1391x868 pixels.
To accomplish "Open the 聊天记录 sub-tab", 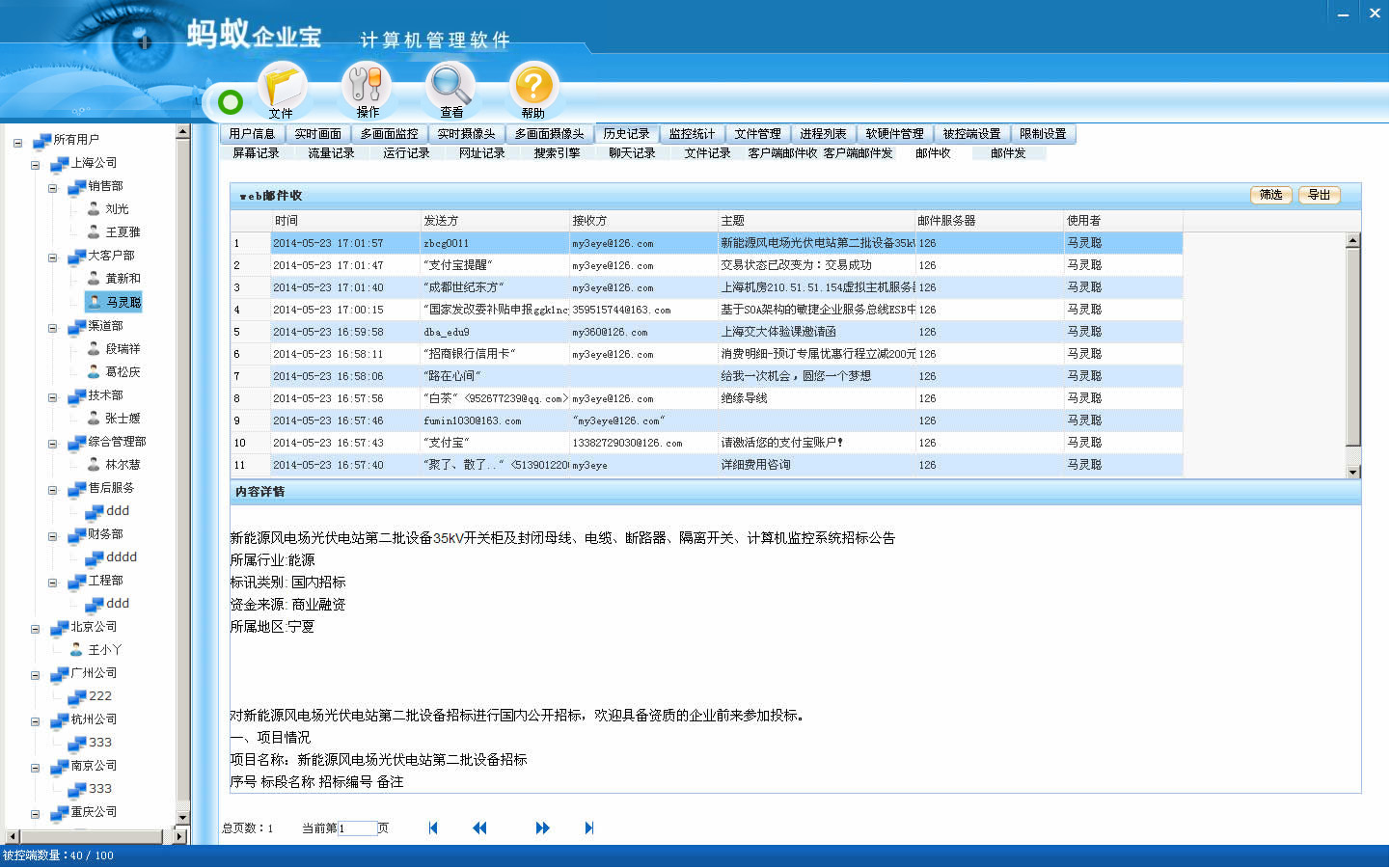I will pos(632,153).
